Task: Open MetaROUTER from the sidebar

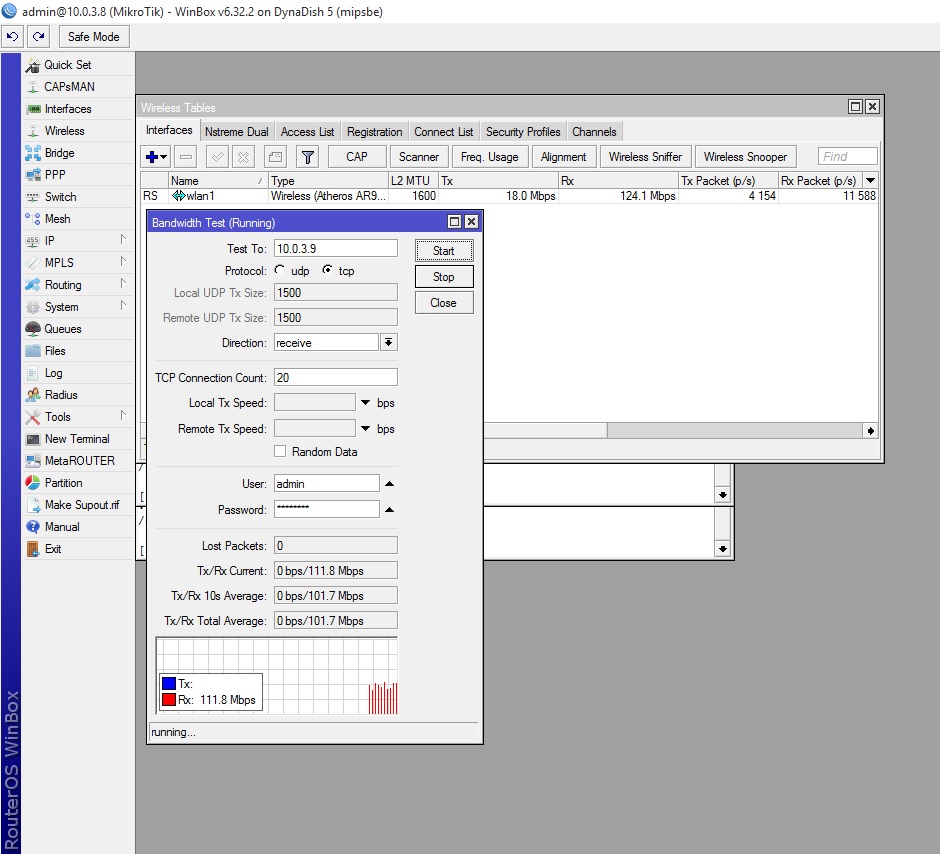Action: [79, 460]
